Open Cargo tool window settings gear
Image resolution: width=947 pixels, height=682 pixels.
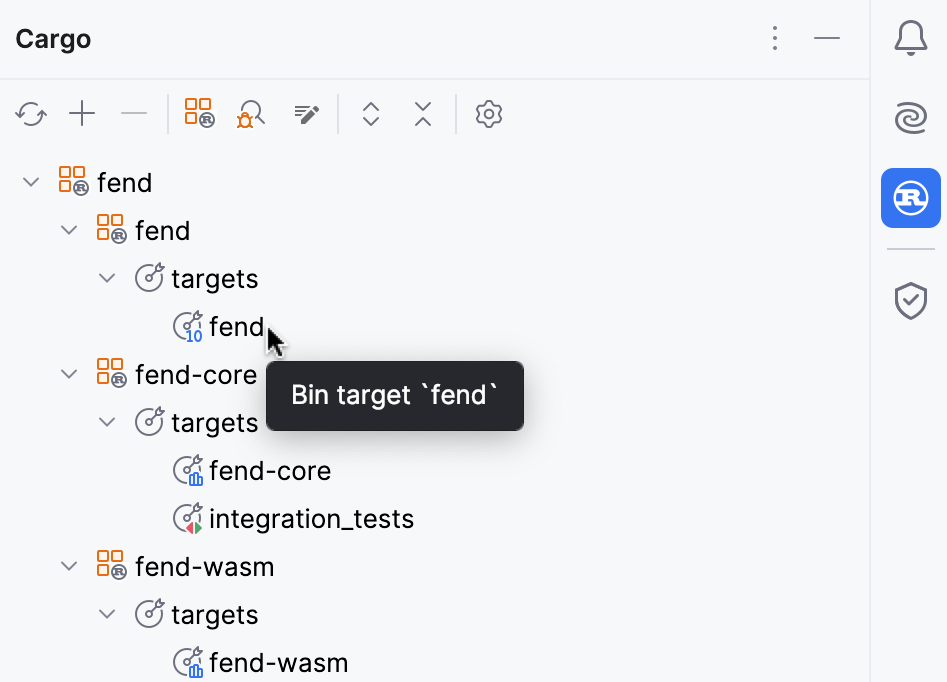489,114
